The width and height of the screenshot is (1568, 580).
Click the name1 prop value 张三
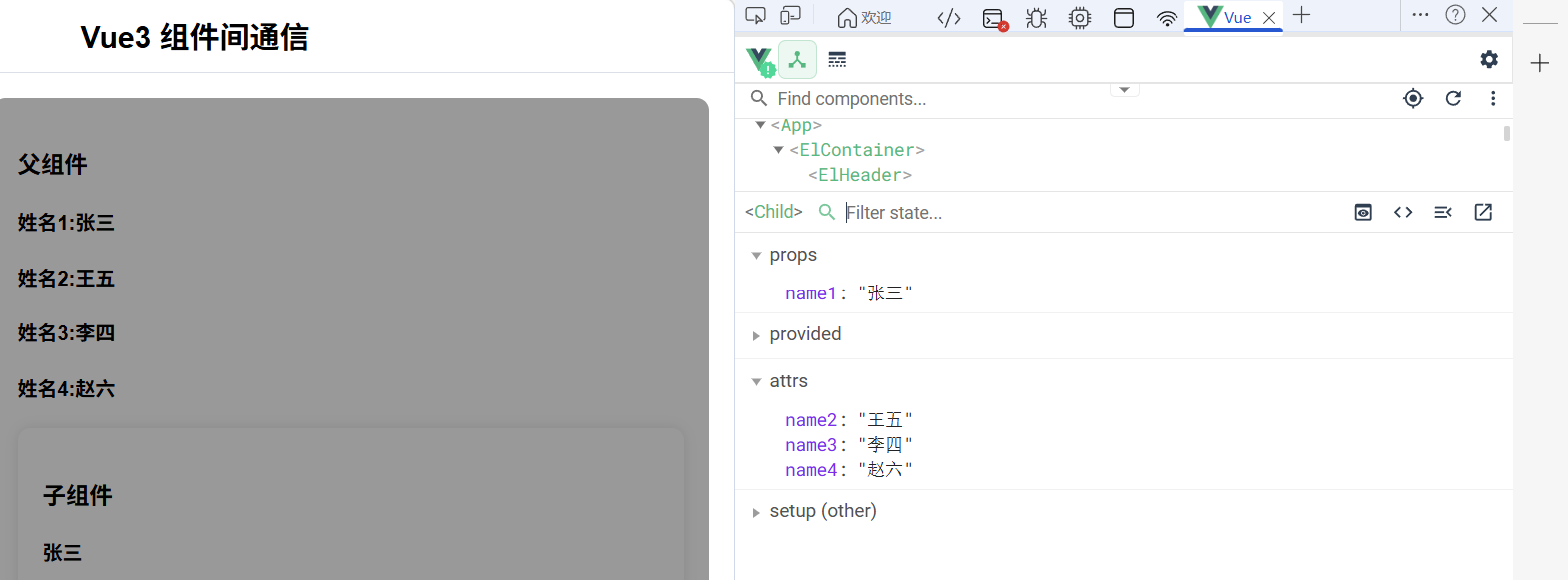pos(885,293)
